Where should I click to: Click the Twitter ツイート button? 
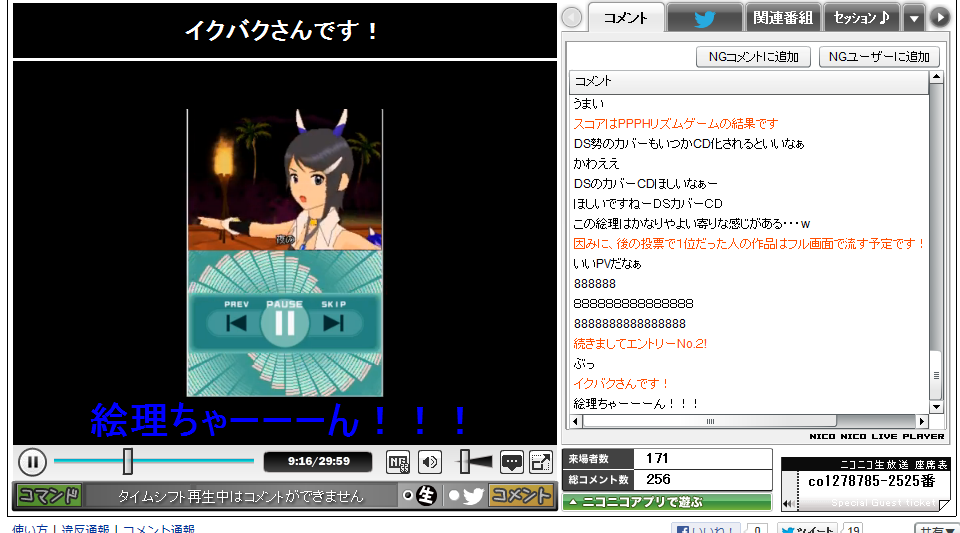[808, 529]
